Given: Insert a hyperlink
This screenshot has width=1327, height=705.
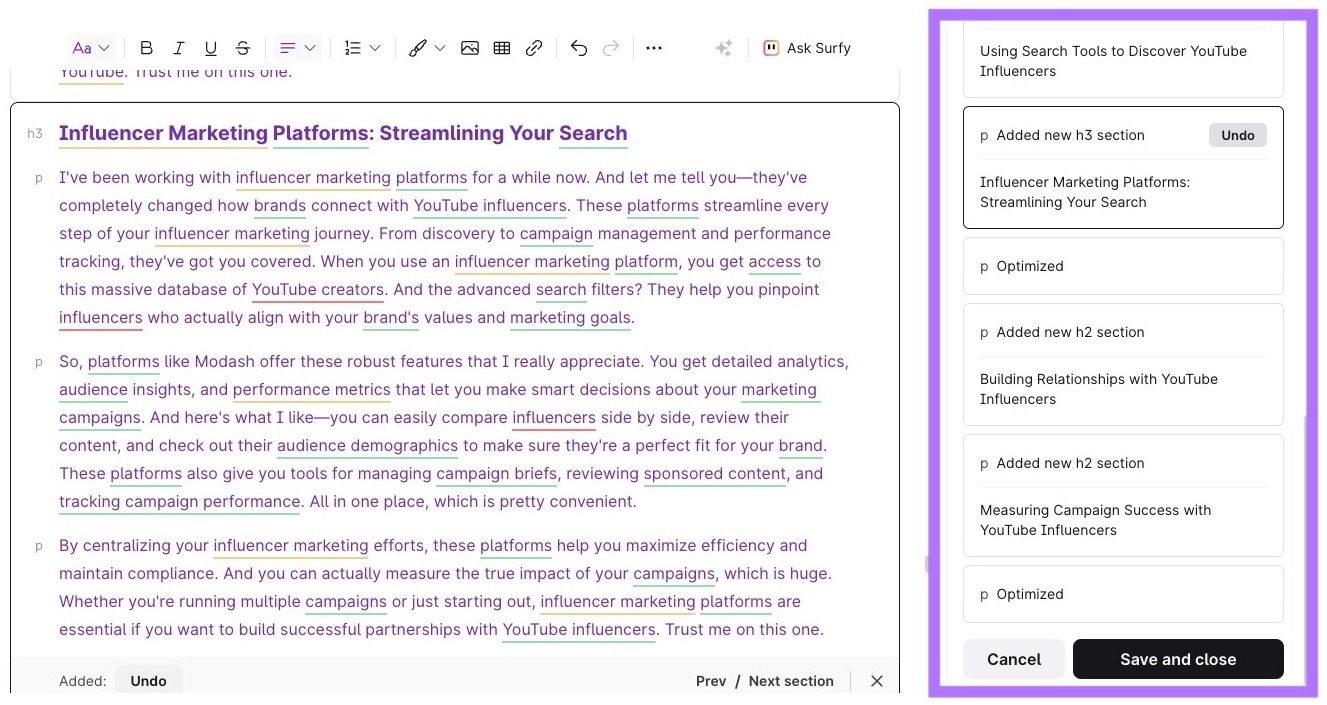Looking at the screenshot, I should pos(534,47).
